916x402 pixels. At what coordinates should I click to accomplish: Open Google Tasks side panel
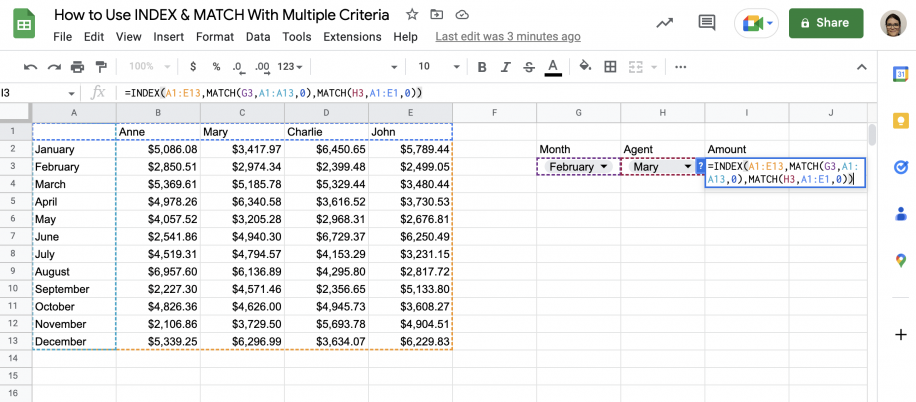pyautogui.click(x=900, y=167)
